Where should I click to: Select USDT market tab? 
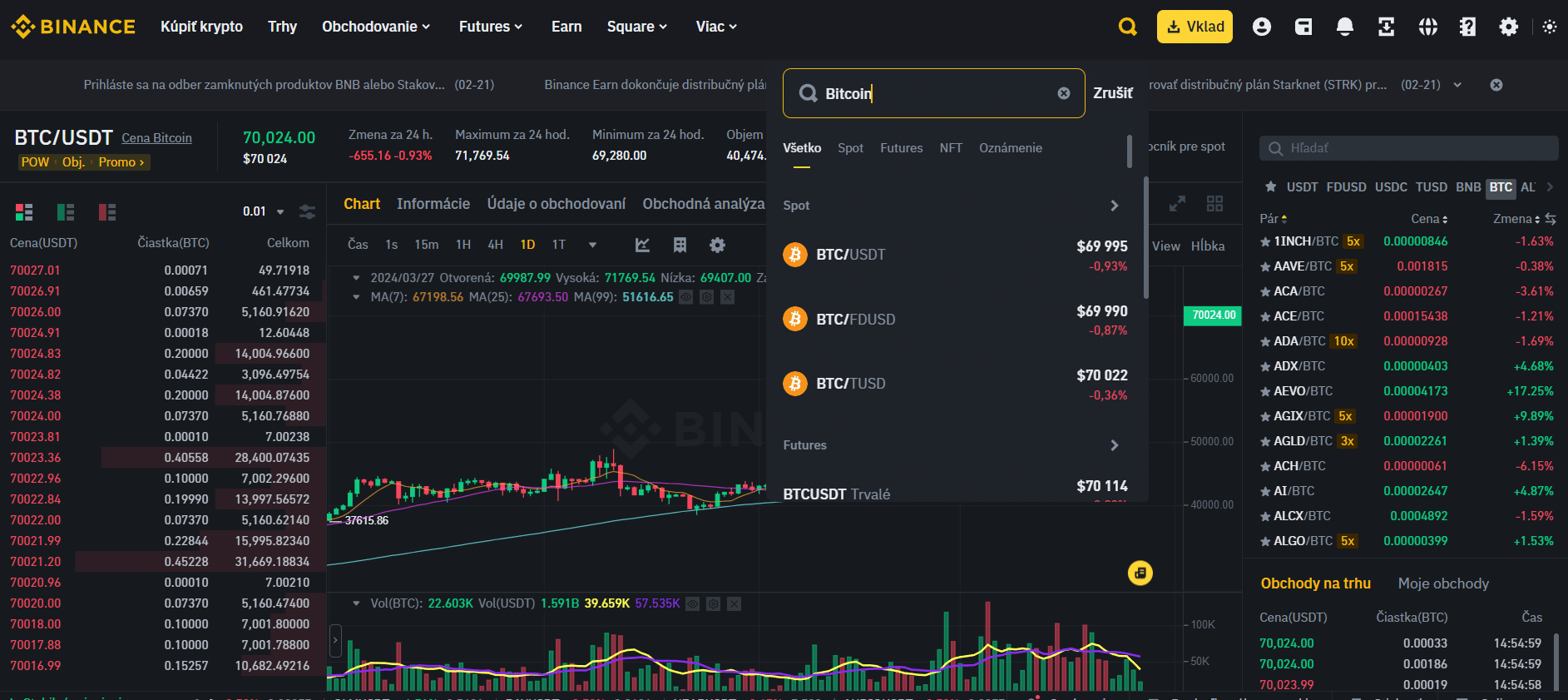click(1302, 187)
